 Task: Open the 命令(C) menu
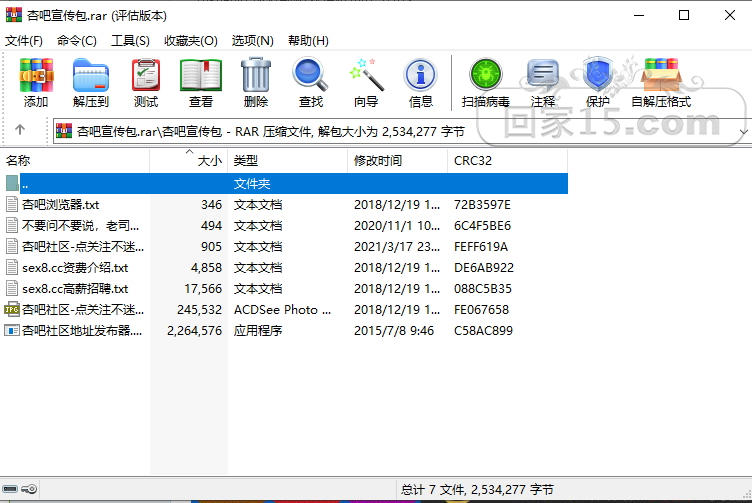coord(76,41)
